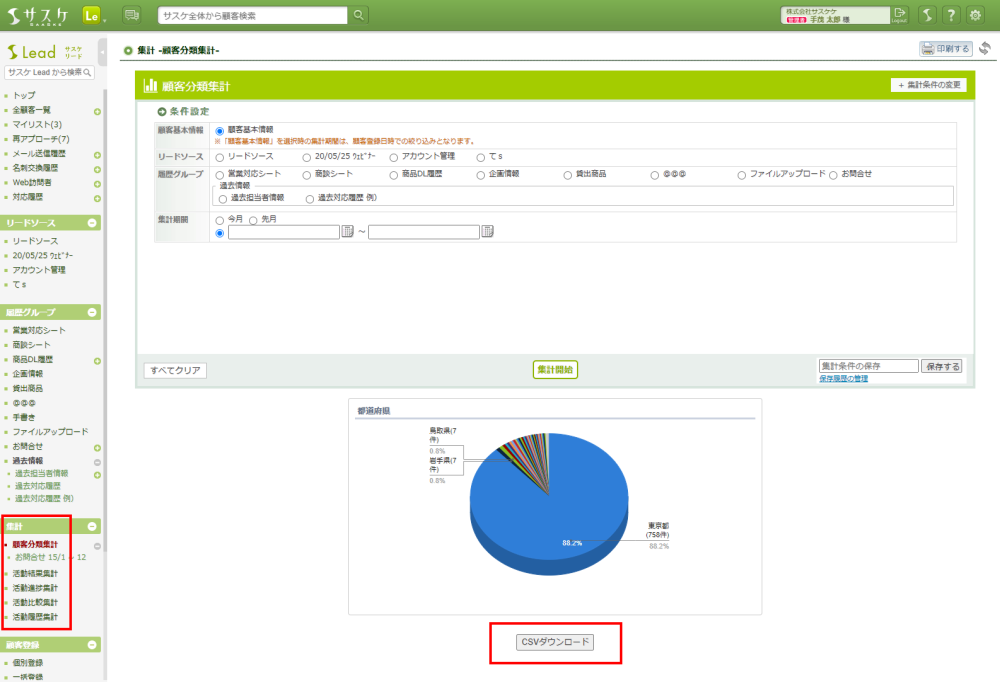
Task: Click the magnifier search icon in top bar
Action: pos(359,15)
